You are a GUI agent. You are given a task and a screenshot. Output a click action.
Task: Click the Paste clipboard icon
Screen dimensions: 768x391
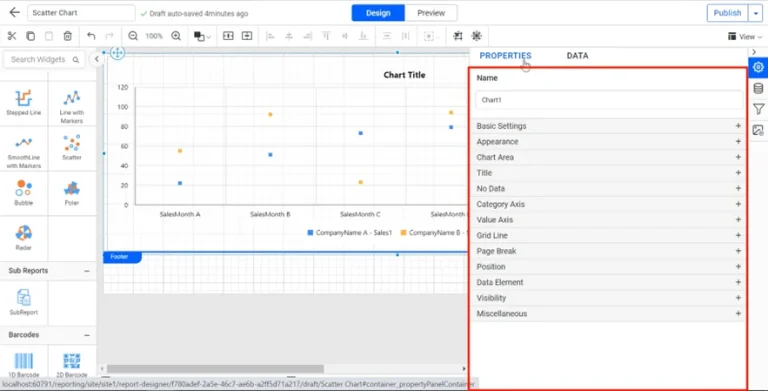(49, 36)
